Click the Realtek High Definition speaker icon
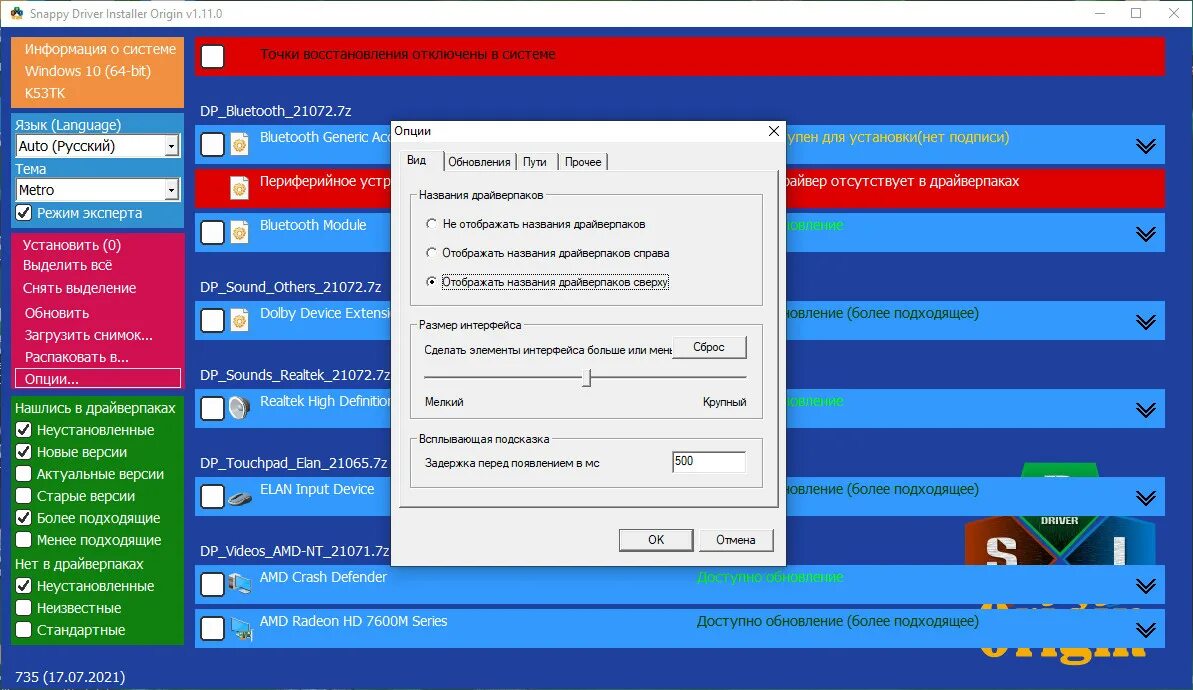 pos(240,409)
